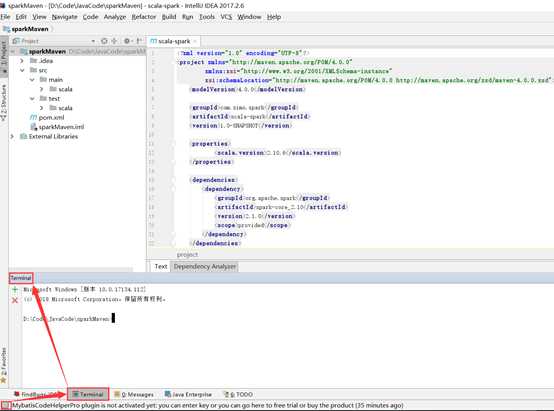Click the green plus new terminal session icon

click(x=15, y=290)
